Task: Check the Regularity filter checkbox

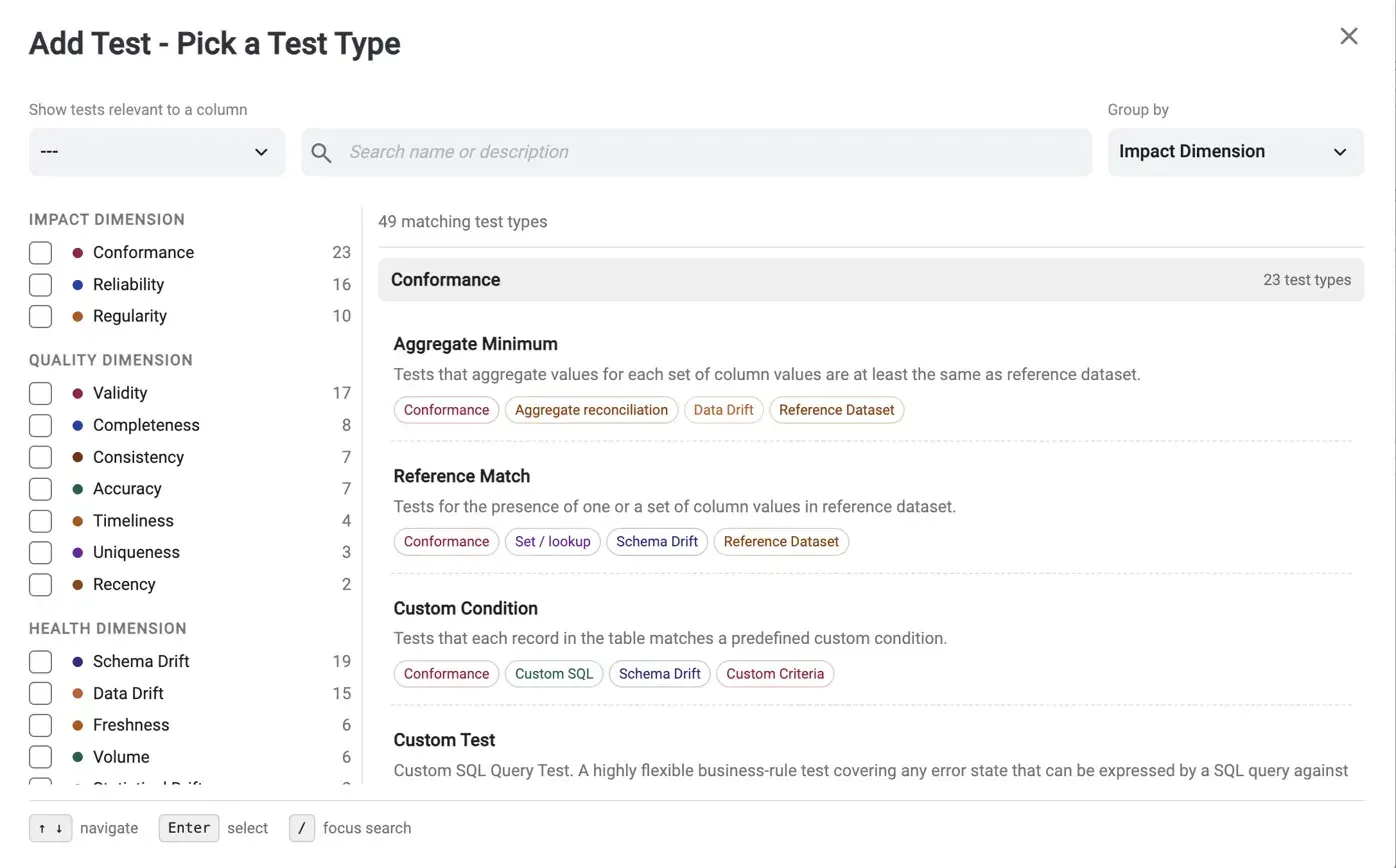Action: [x=40, y=316]
